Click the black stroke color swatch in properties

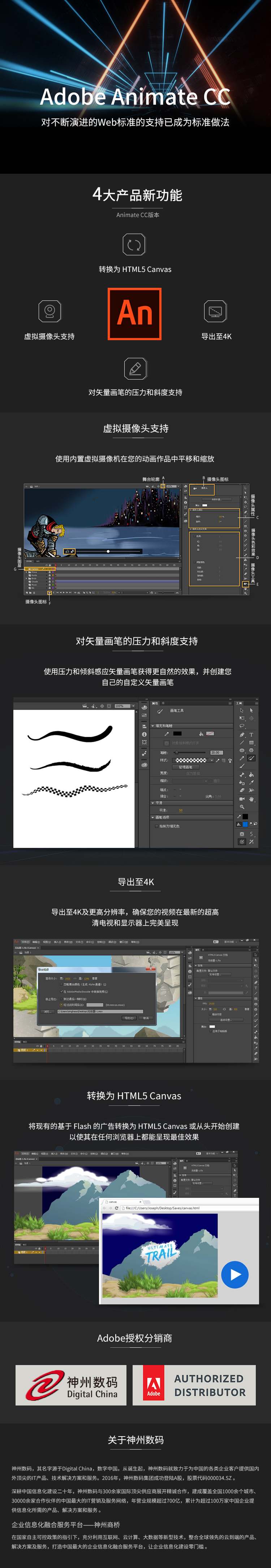tap(177, 733)
